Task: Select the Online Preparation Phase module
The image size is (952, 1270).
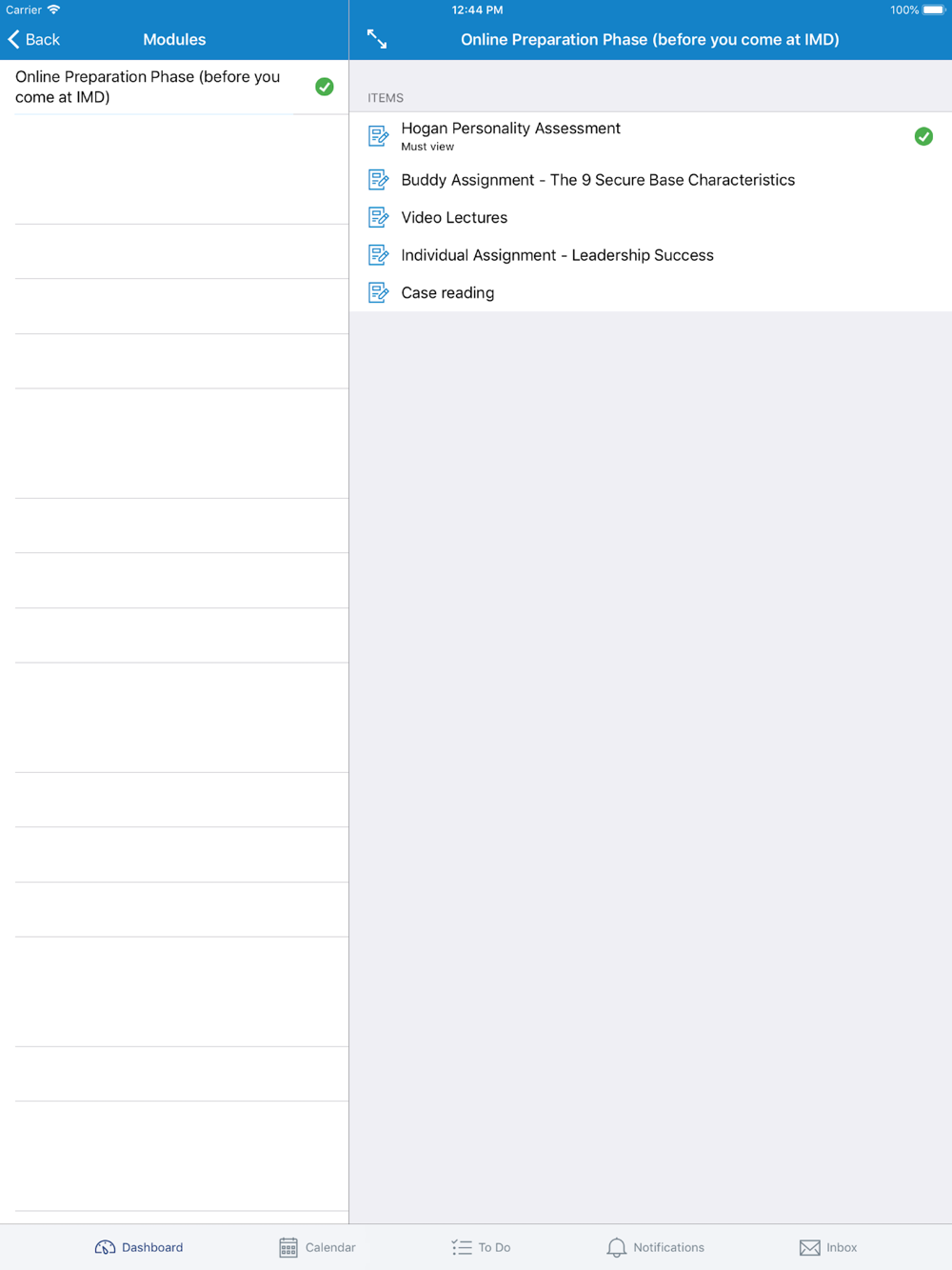Action: 174,87
